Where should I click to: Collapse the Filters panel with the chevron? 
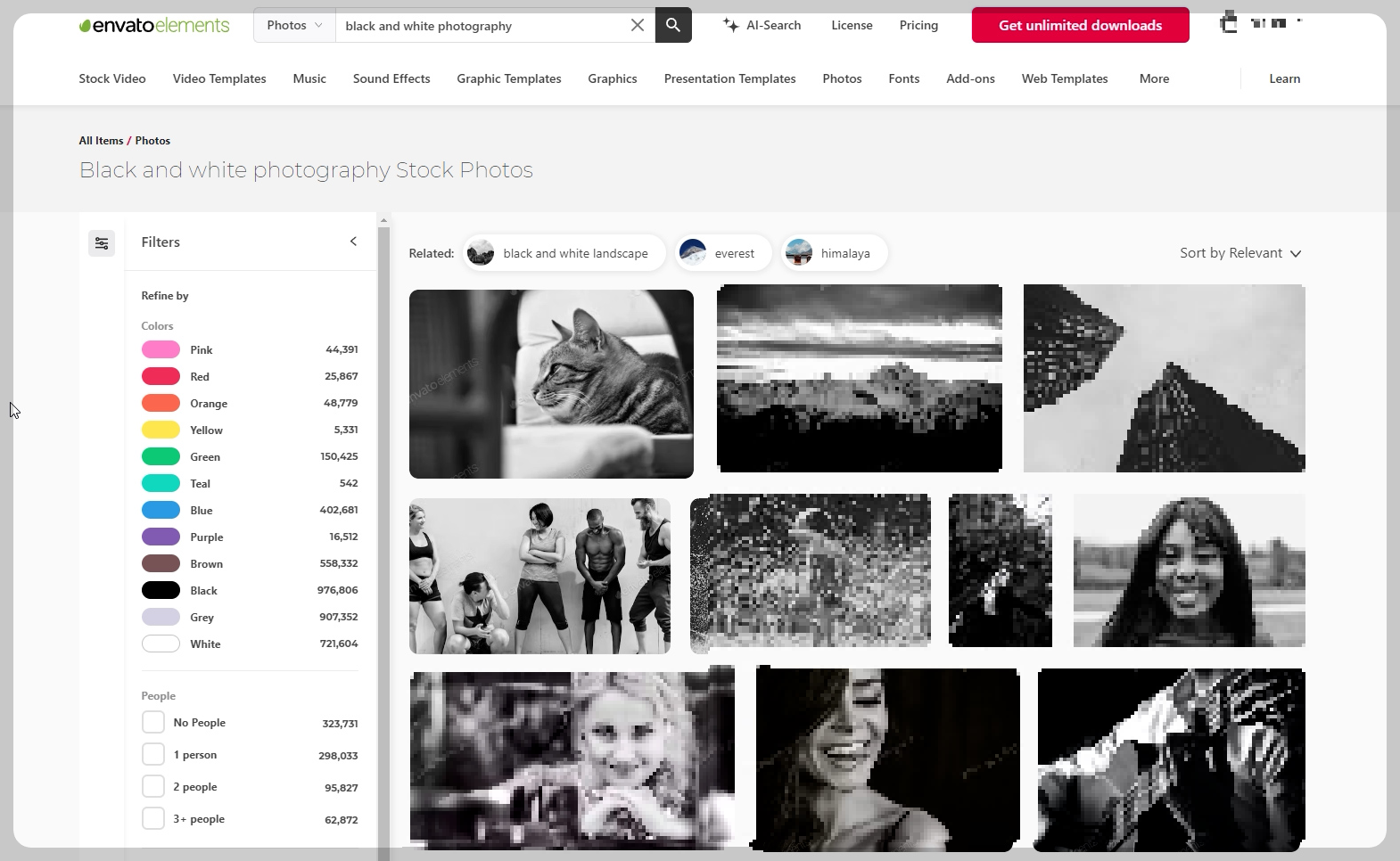click(x=353, y=242)
